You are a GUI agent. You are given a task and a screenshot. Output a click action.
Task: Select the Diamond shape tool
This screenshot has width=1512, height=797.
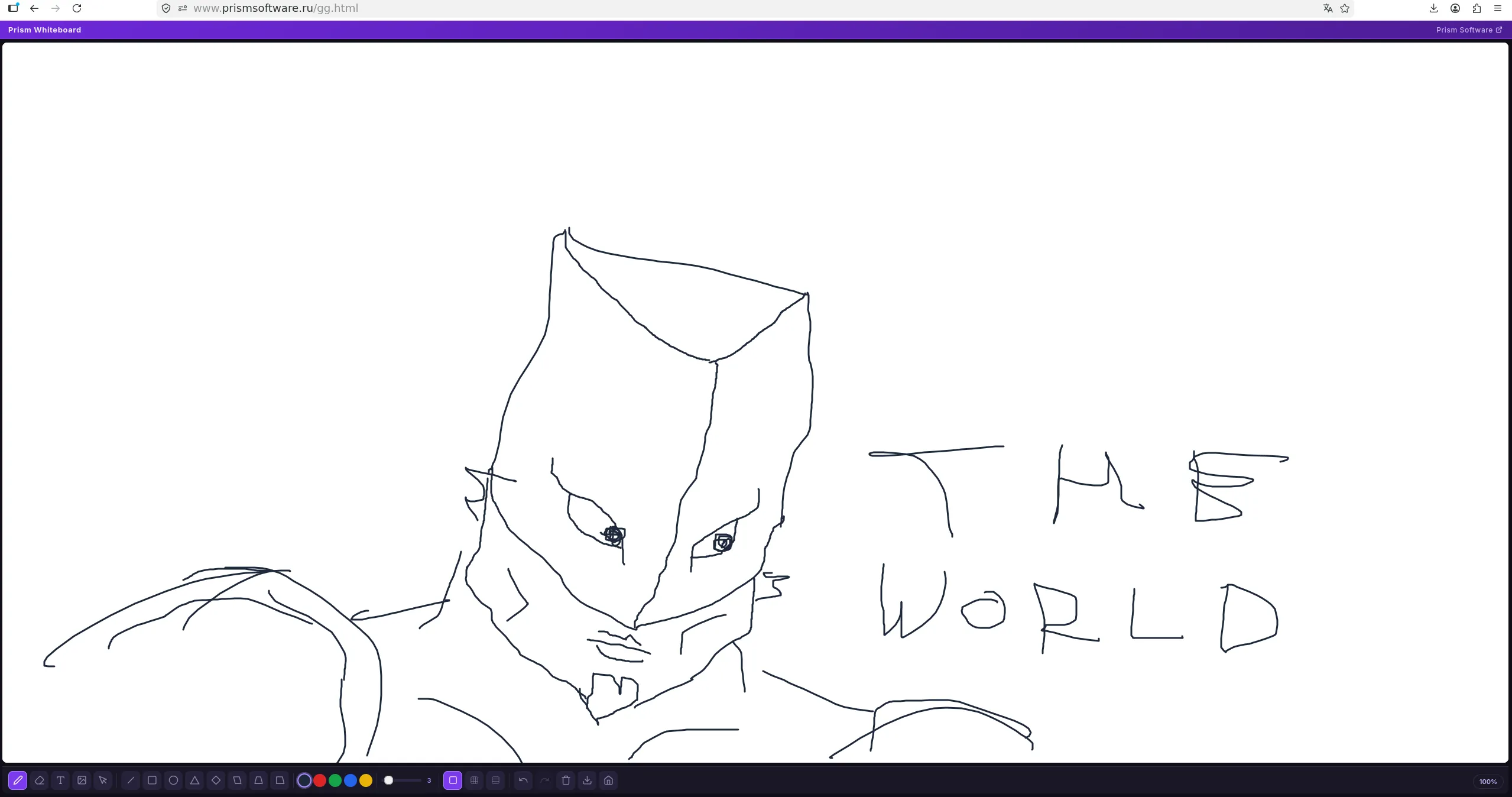216,780
